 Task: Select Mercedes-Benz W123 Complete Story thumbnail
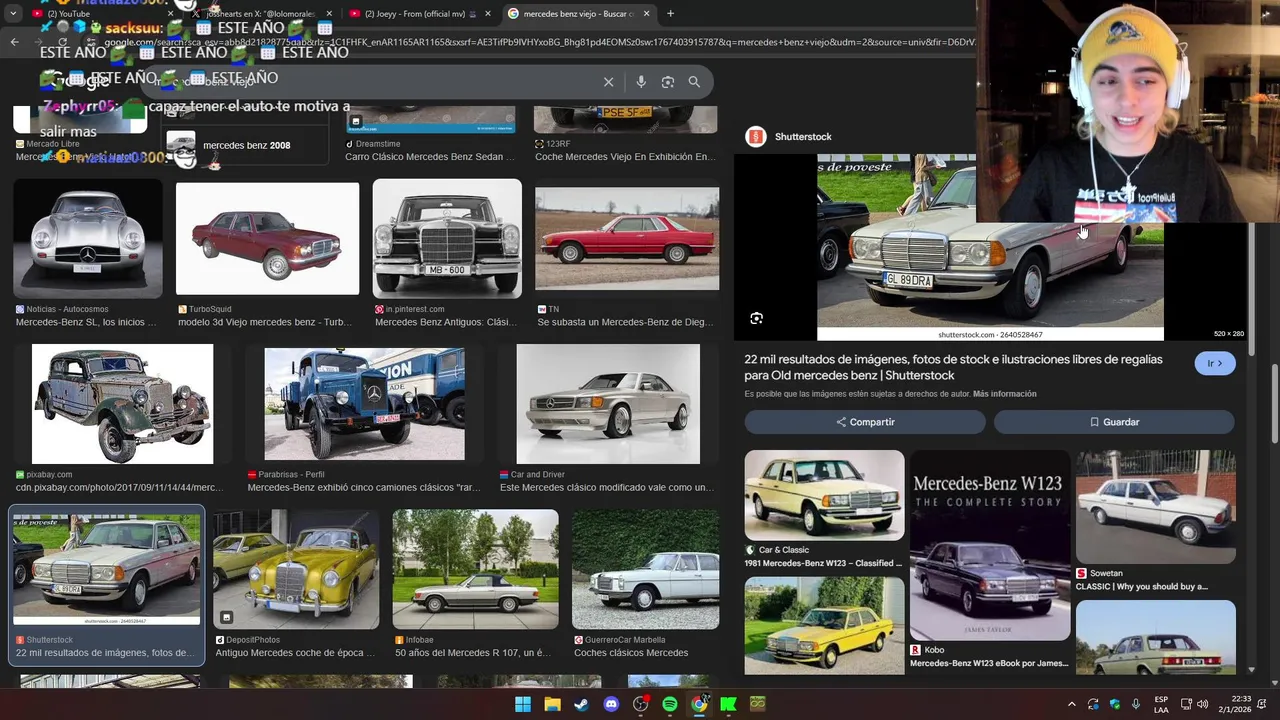pyautogui.click(x=990, y=545)
